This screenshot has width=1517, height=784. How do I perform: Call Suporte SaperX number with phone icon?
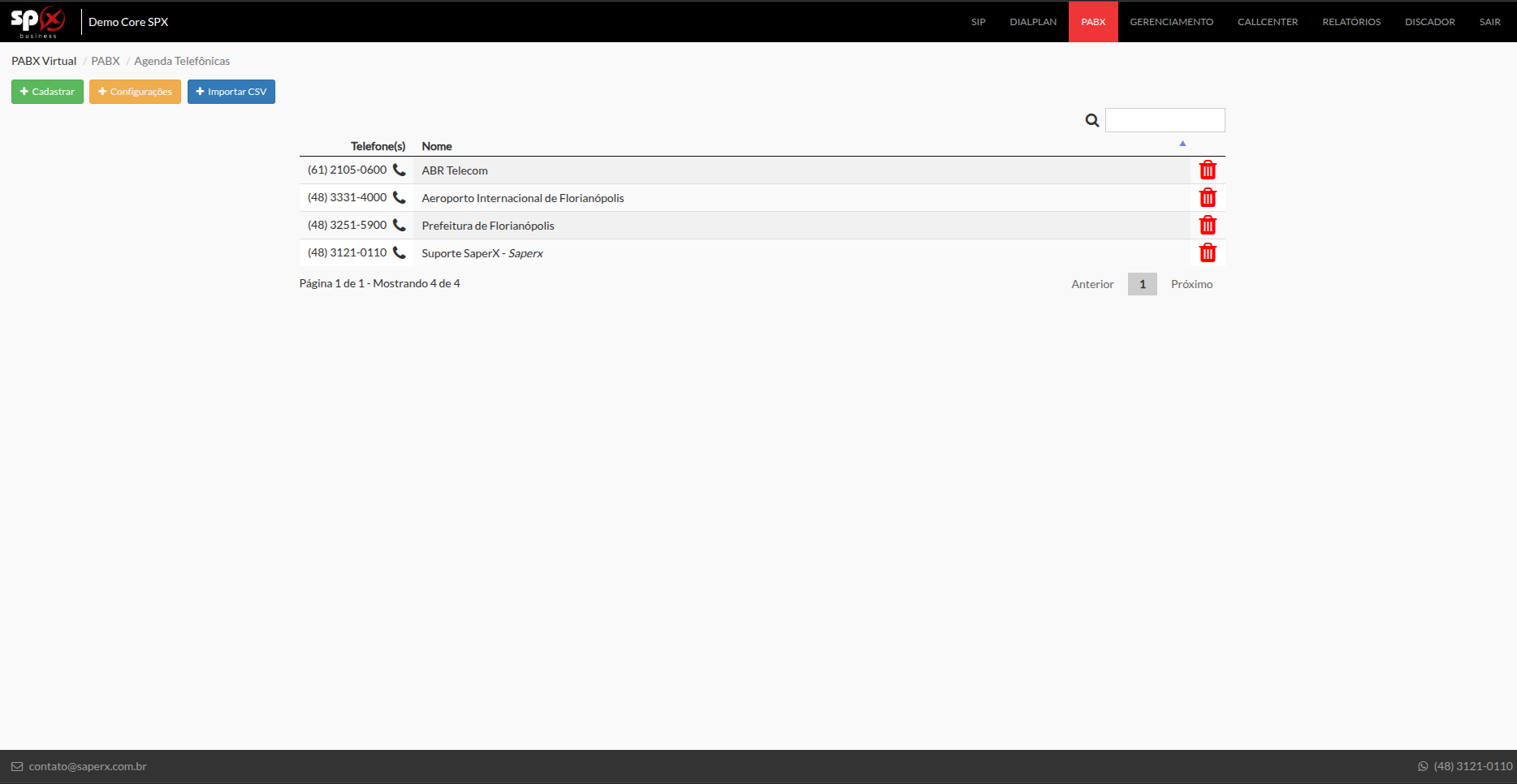399,252
